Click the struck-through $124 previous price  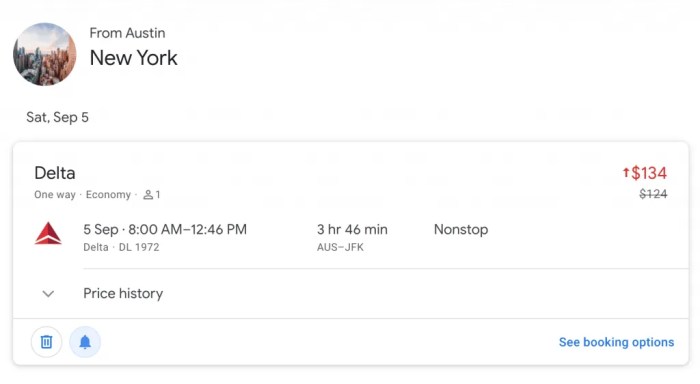point(653,194)
